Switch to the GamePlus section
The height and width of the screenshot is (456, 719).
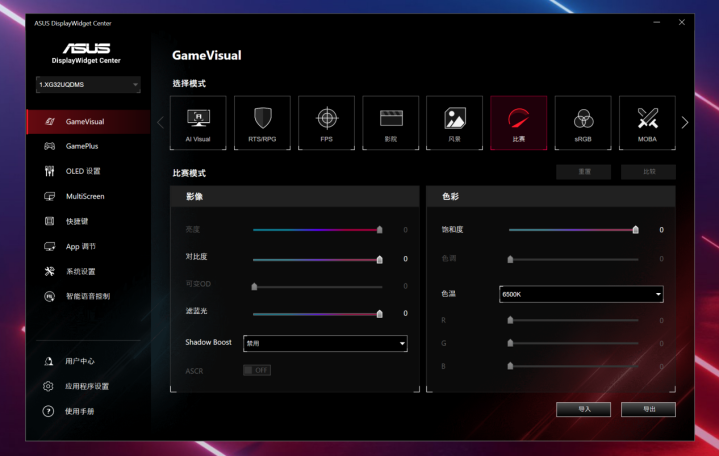point(82,146)
